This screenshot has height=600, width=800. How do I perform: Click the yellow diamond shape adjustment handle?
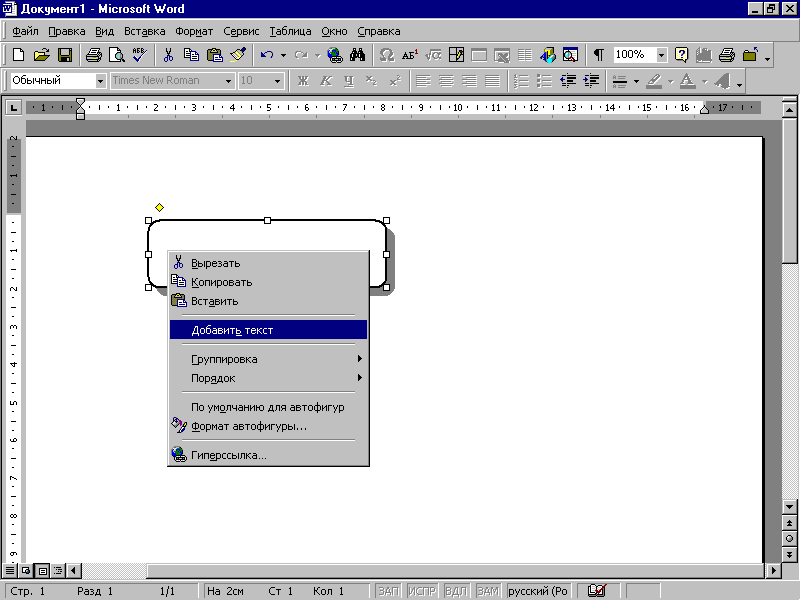(x=159, y=207)
